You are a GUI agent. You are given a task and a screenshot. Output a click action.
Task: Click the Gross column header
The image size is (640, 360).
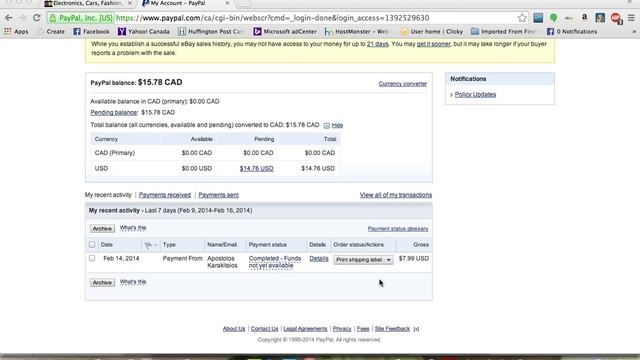click(421, 245)
